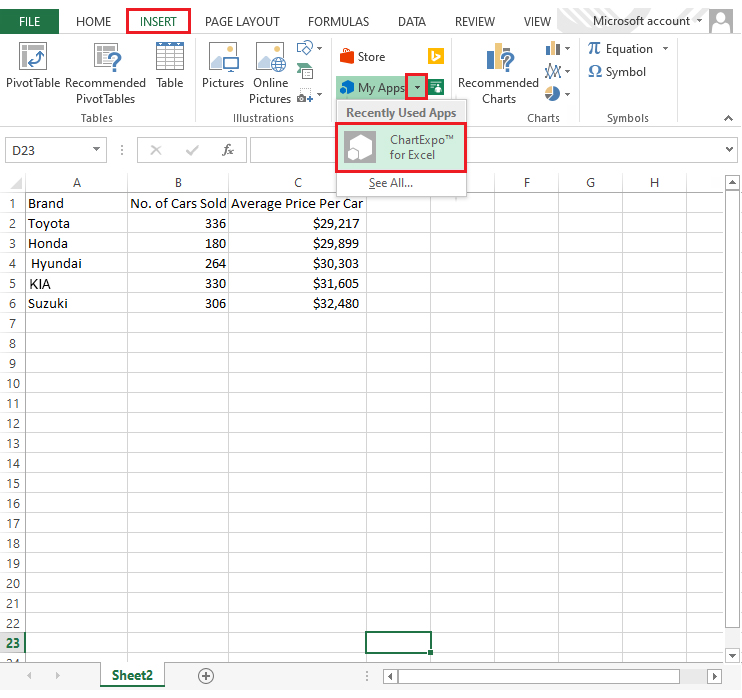Open Microsoft account menu
The width and height of the screenshot is (742, 698).
coord(647,21)
